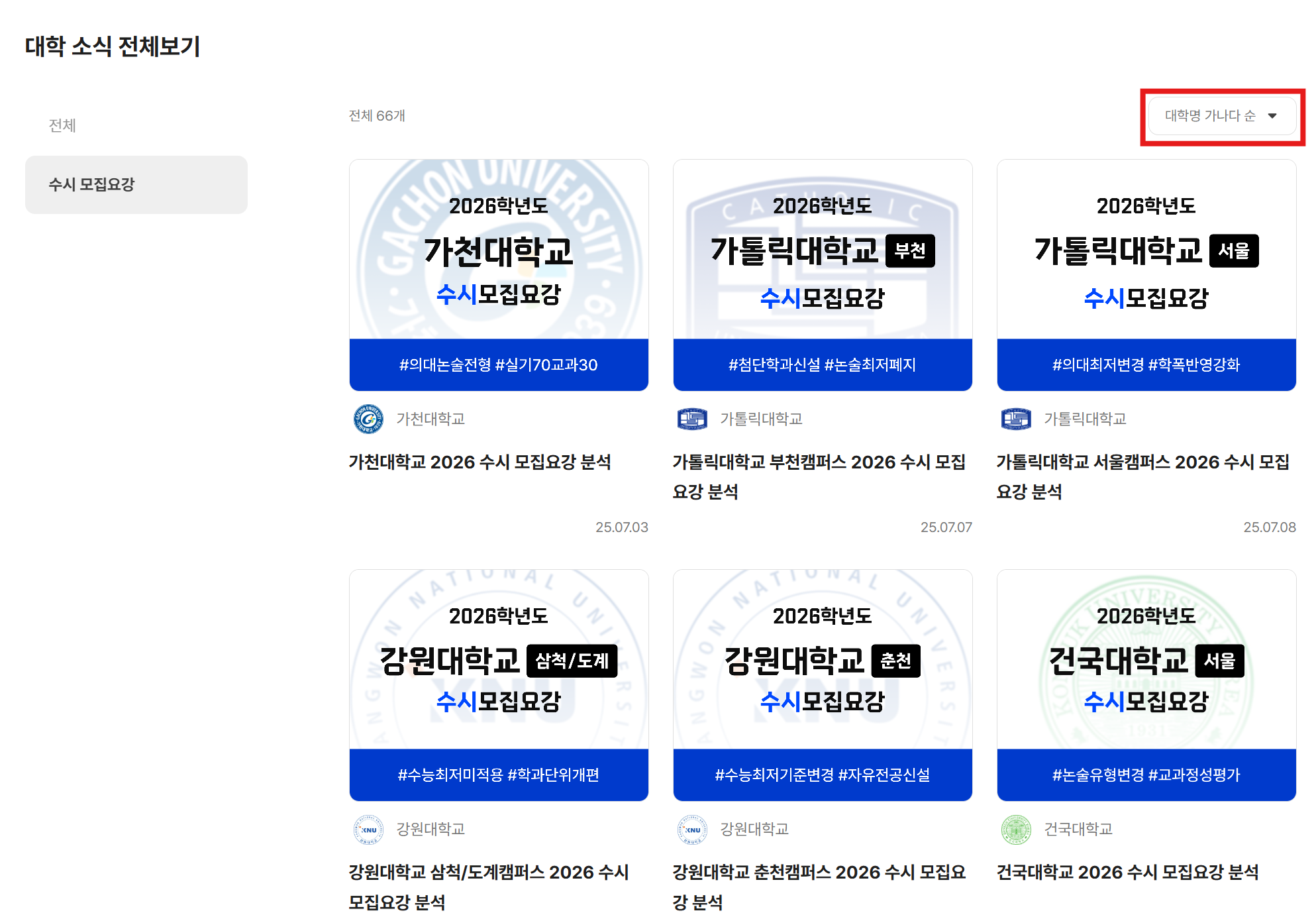
Task: Click the Konkuk University logo icon
Action: [x=1016, y=829]
